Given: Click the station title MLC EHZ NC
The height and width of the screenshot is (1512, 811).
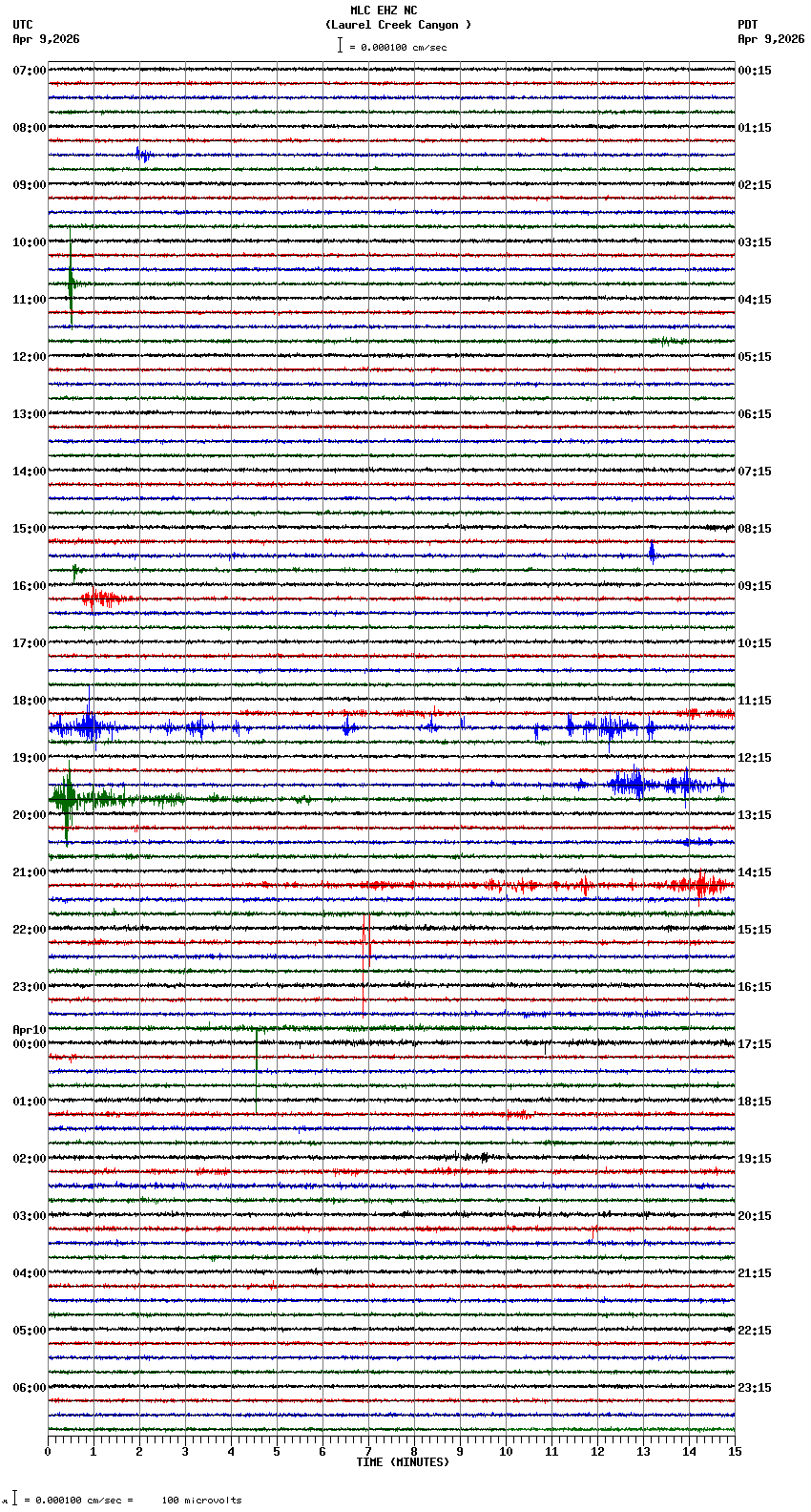Looking at the screenshot, I should click(384, 10).
